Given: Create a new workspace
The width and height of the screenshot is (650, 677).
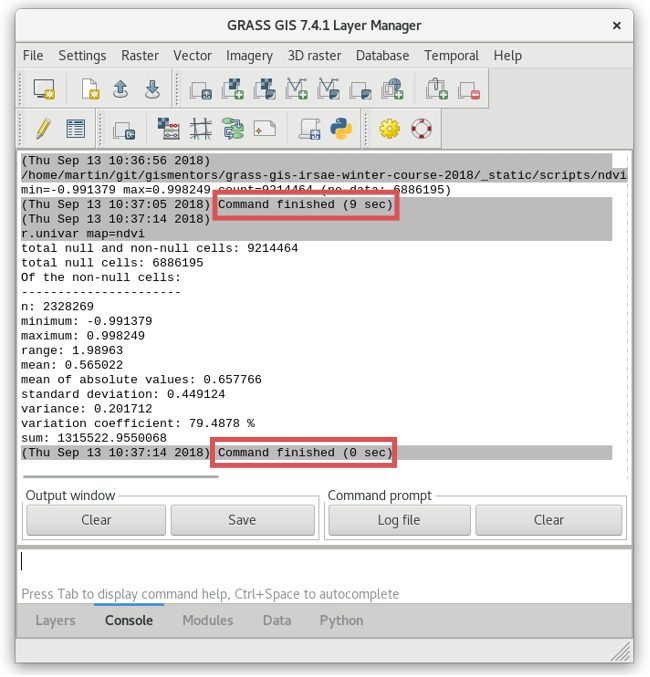Looking at the screenshot, I should pos(90,89).
